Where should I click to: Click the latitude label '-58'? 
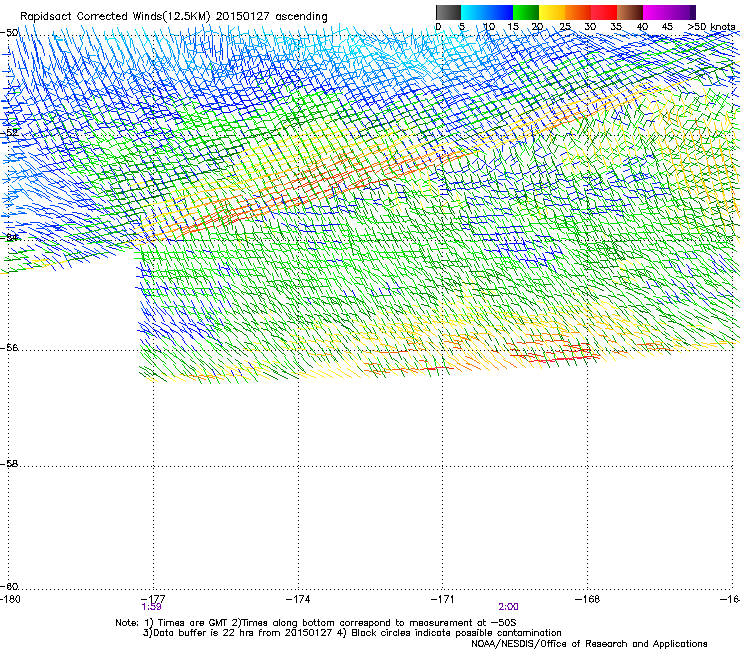coord(9,464)
